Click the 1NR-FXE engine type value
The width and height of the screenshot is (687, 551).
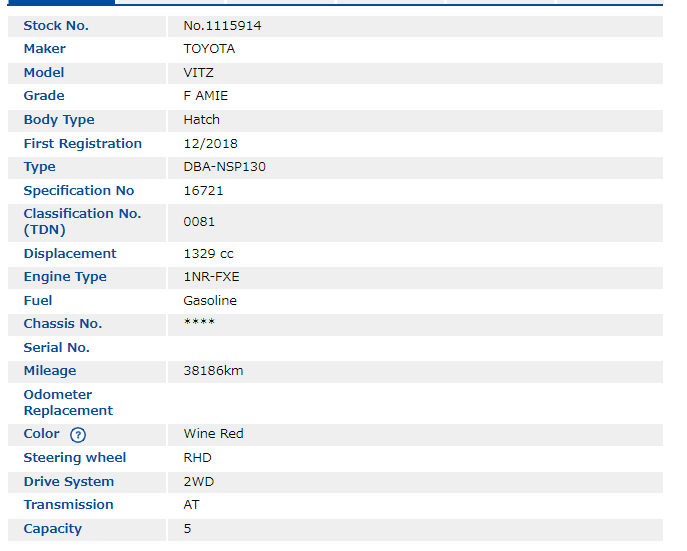click(212, 277)
